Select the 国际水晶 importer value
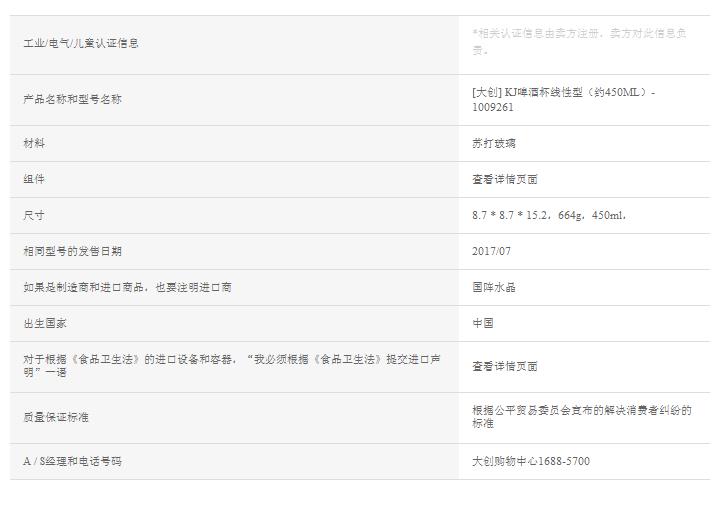721x514 pixels. point(494,287)
